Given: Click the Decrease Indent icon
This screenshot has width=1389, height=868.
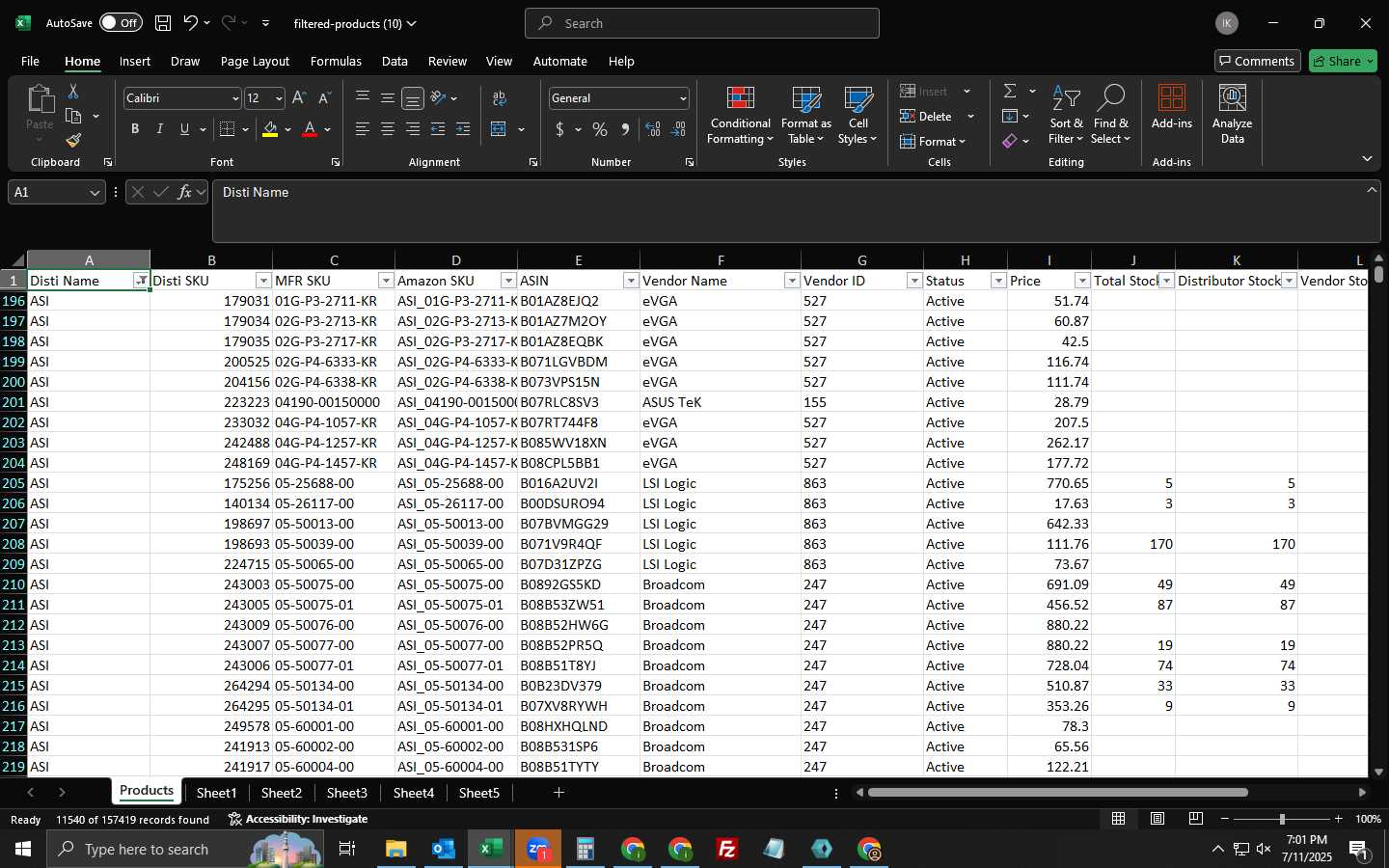Looking at the screenshot, I should 438,129.
